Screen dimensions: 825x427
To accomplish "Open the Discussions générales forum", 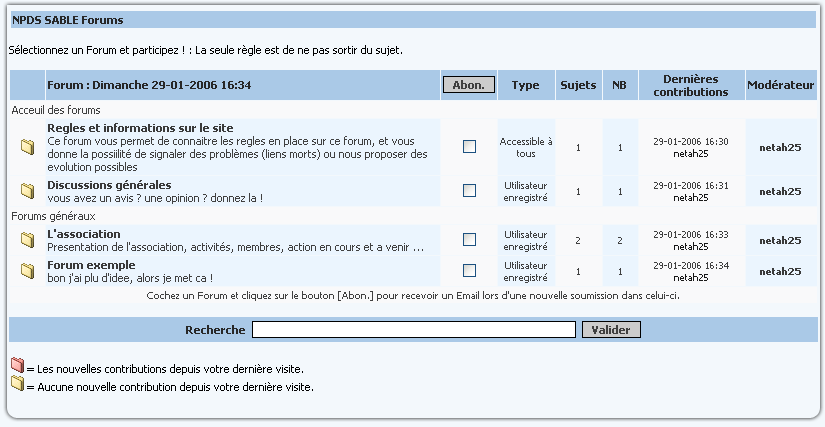I will [109, 185].
